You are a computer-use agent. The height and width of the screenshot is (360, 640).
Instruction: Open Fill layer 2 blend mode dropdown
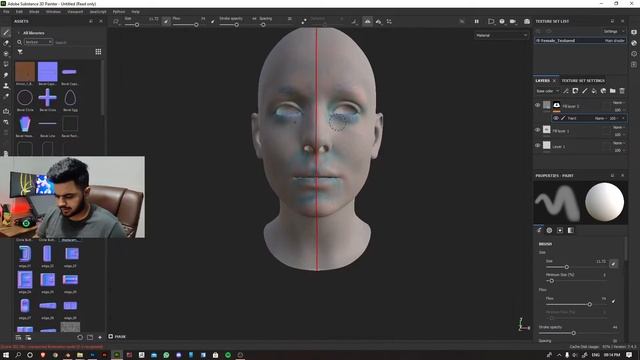click(x=619, y=102)
